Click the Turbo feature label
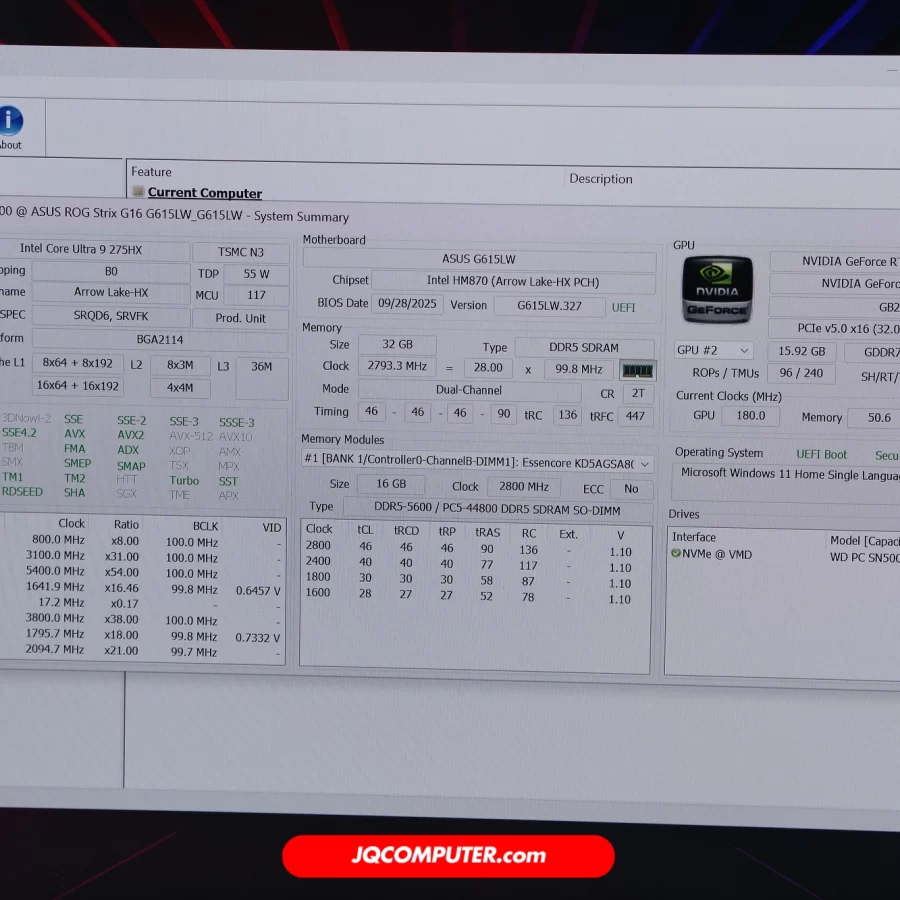 (184, 481)
